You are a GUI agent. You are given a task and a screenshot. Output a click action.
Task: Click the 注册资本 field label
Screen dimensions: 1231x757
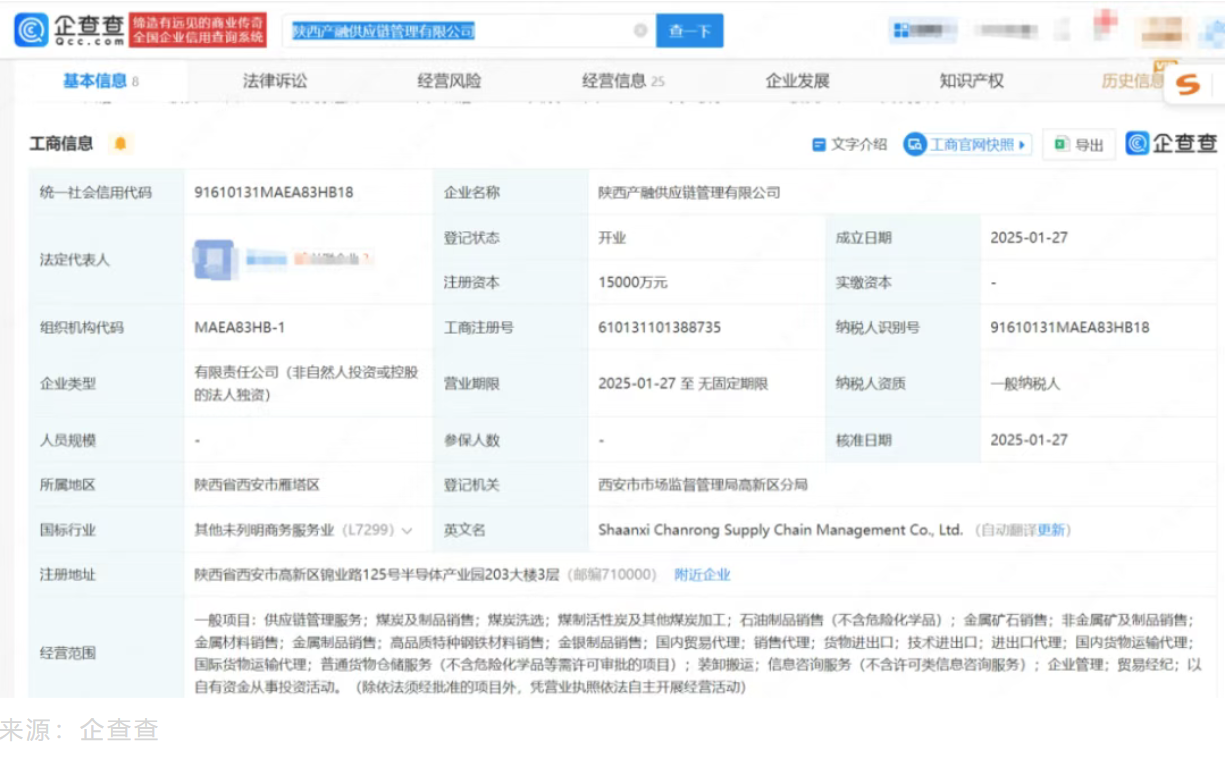[472, 283]
